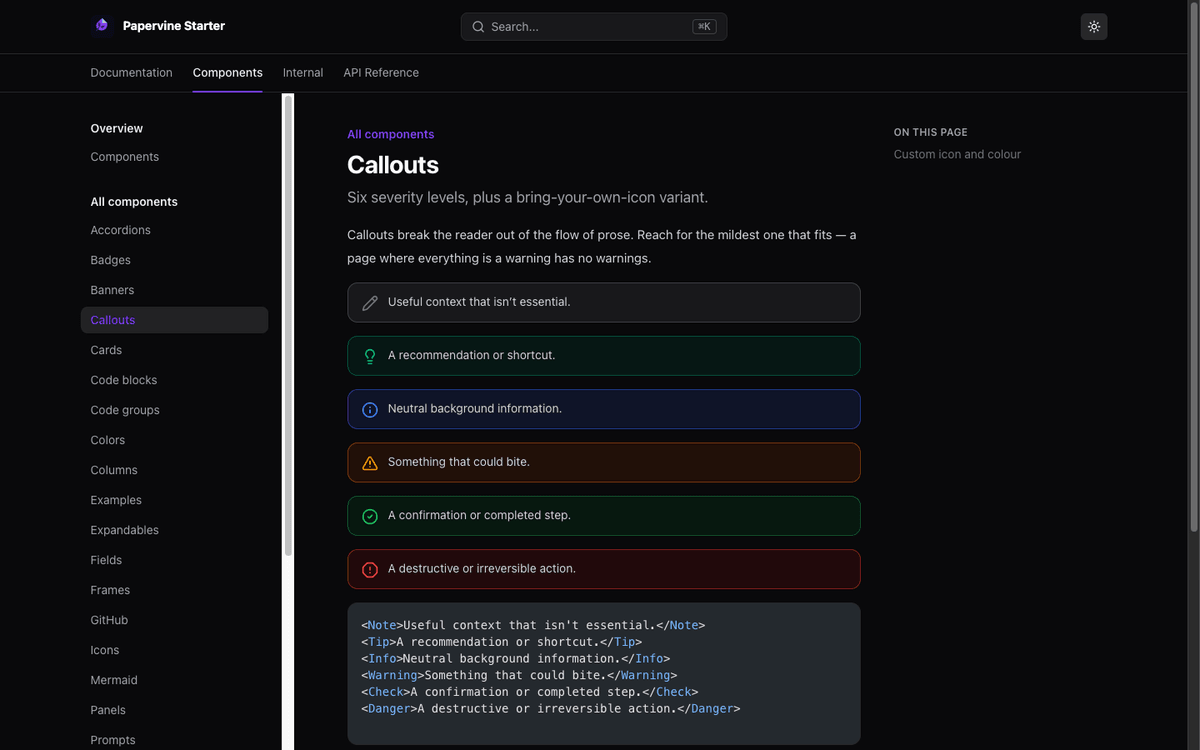Click the <Tip> line in code block

pos(501,642)
